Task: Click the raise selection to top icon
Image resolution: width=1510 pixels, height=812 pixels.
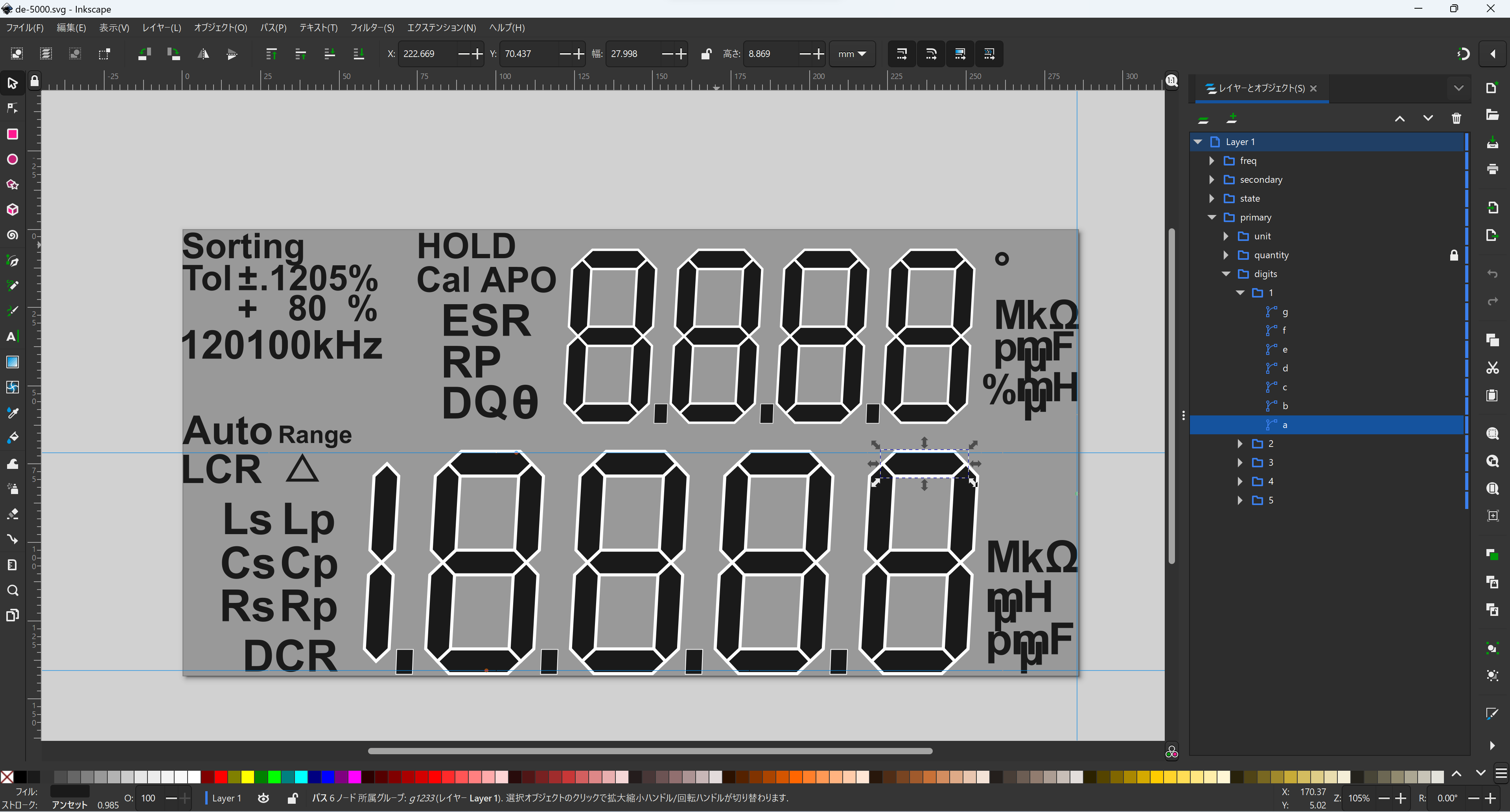Action: pos(271,54)
